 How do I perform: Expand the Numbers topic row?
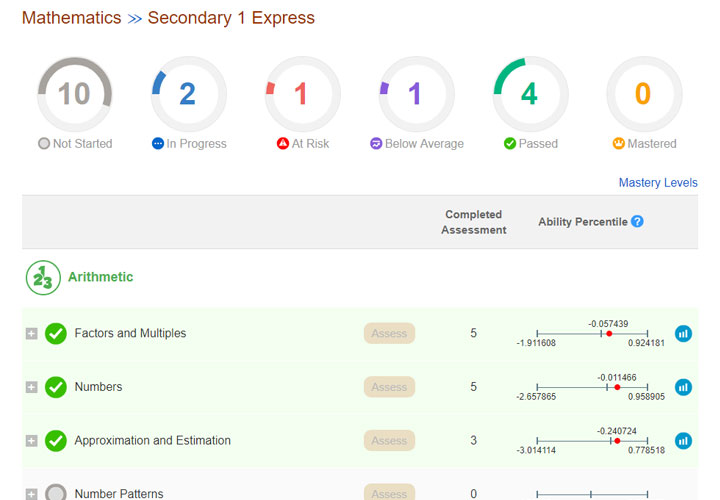tap(31, 387)
